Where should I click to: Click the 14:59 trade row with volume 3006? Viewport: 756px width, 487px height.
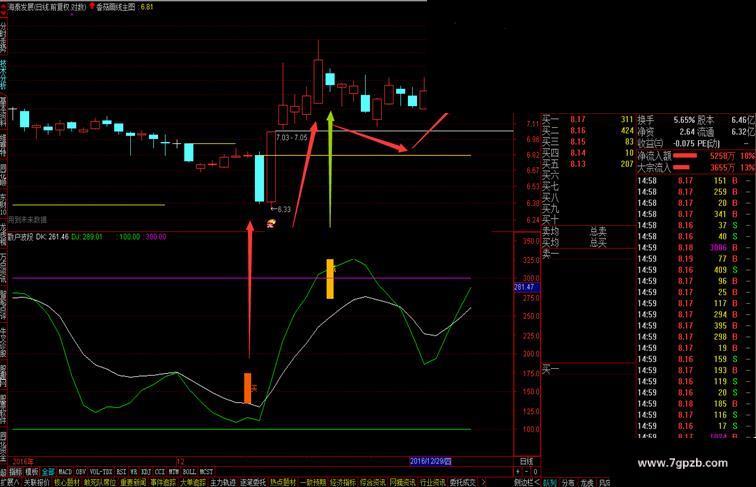tap(694, 248)
